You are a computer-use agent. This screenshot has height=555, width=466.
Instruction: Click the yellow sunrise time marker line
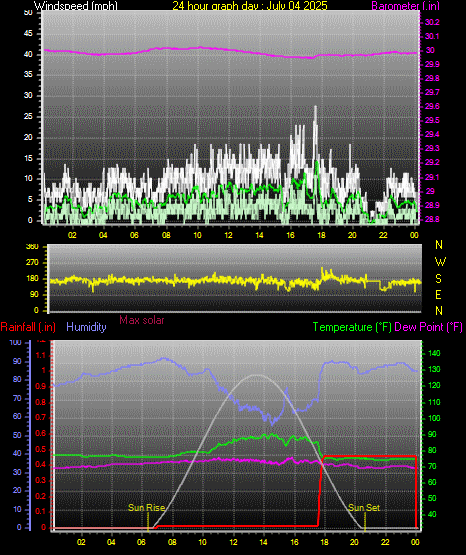[148, 522]
